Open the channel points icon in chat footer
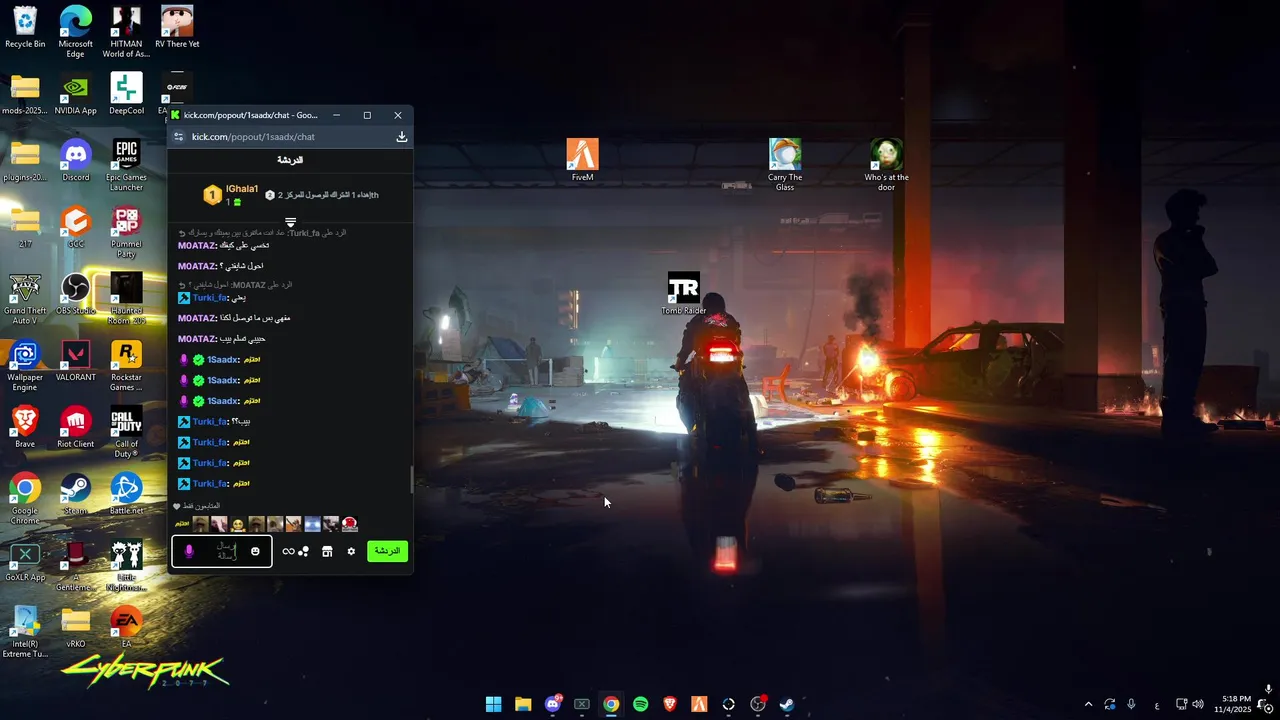 click(x=295, y=552)
